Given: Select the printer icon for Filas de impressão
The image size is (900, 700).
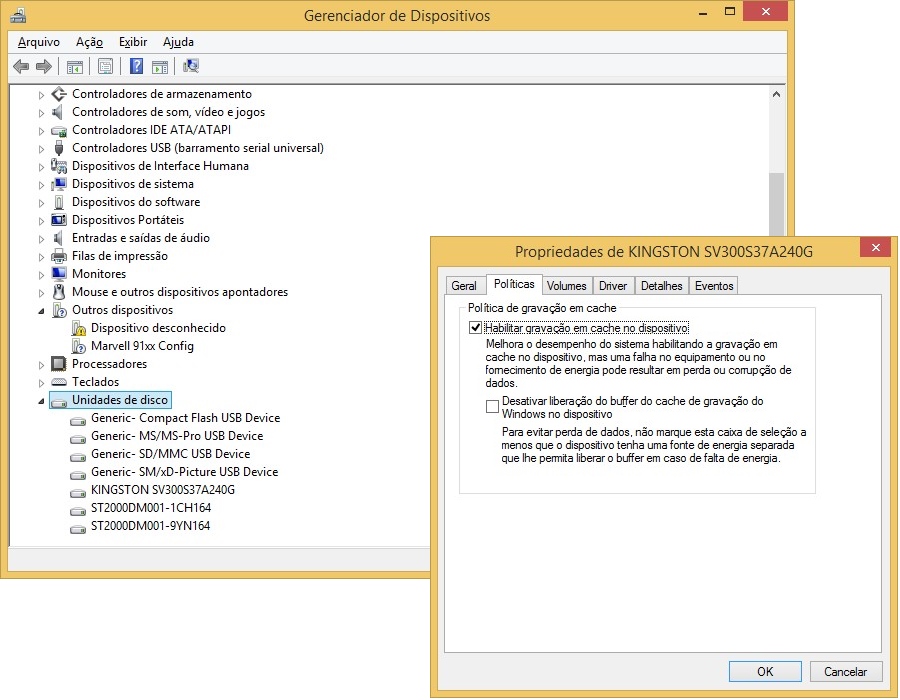Looking at the screenshot, I should [59, 256].
